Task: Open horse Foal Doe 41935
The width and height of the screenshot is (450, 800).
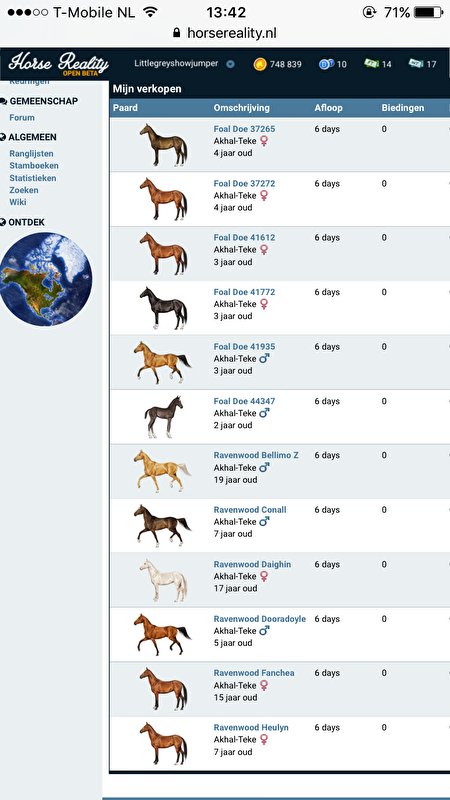Action: (x=244, y=347)
